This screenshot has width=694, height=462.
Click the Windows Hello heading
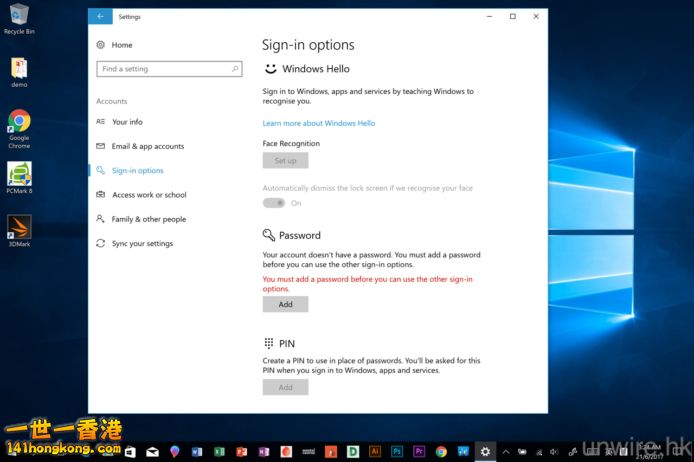[x=316, y=69]
